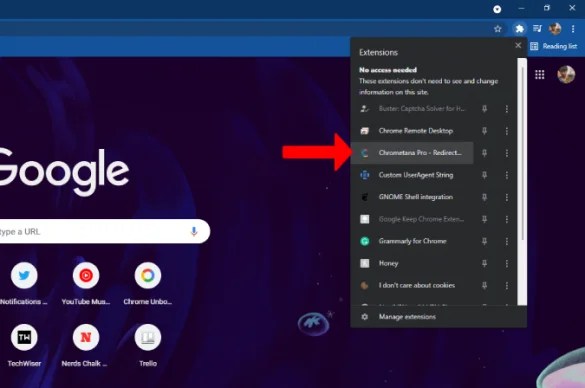Open the media control playlist icon
The height and width of the screenshot is (388, 585).
pos(537,29)
